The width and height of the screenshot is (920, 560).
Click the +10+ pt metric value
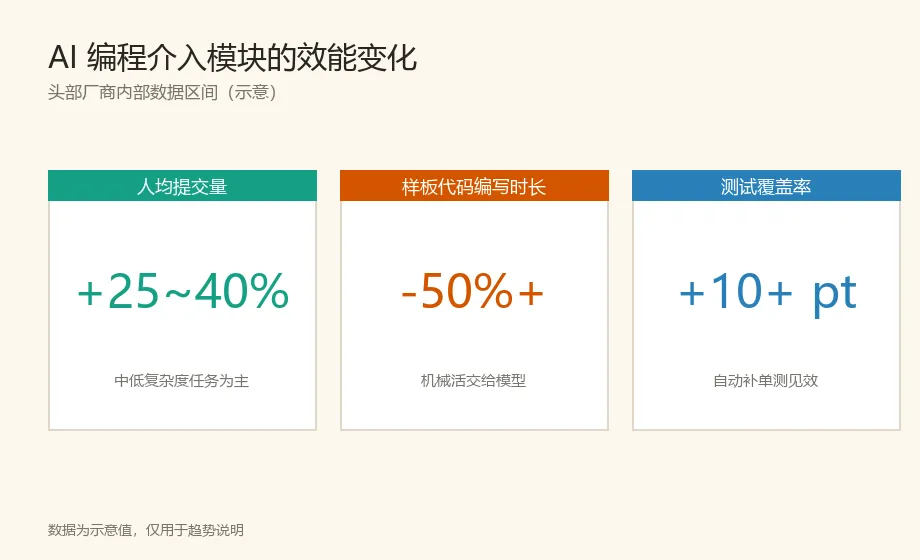[x=768, y=294]
